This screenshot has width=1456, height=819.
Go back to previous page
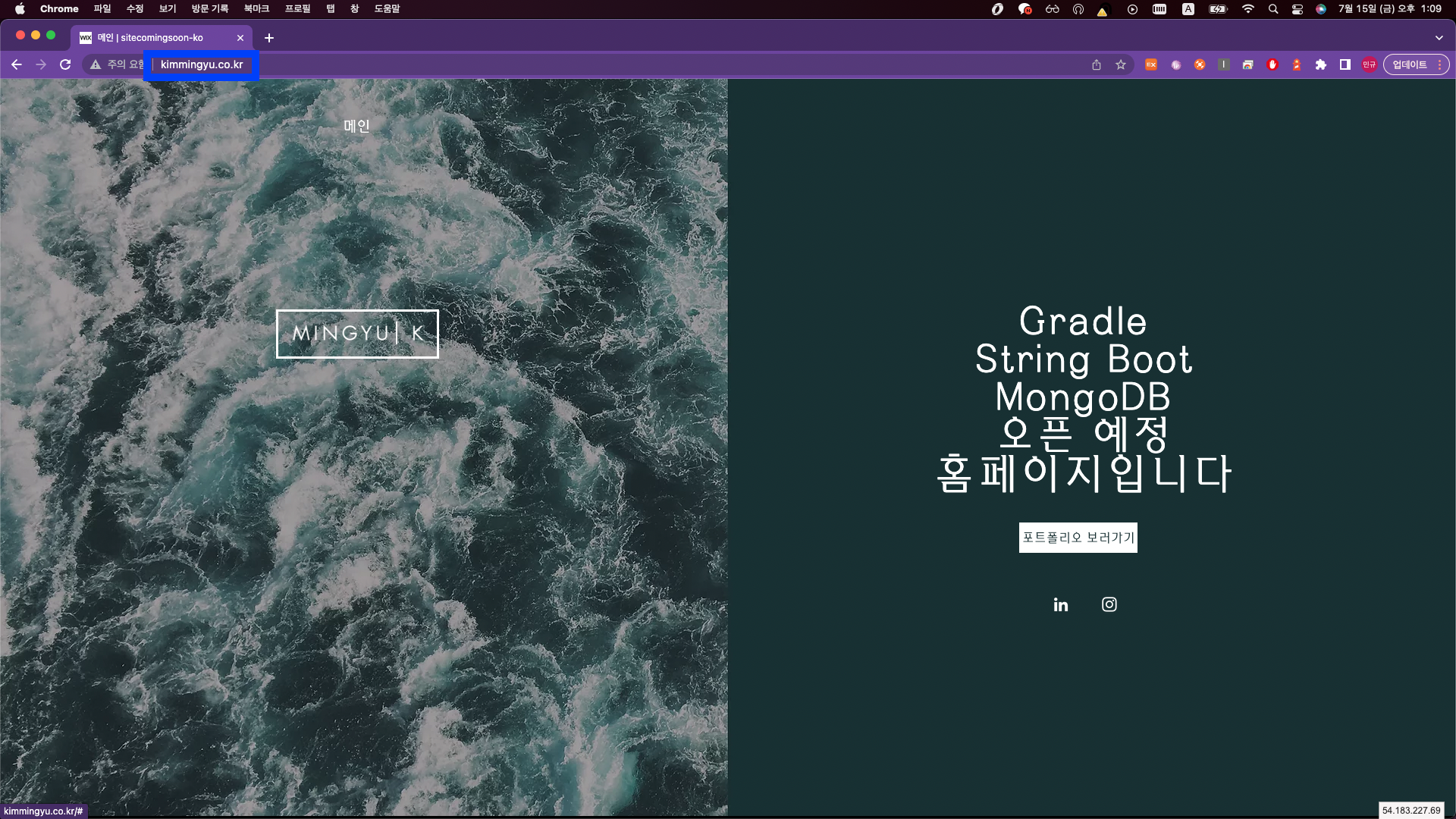(17, 65)
